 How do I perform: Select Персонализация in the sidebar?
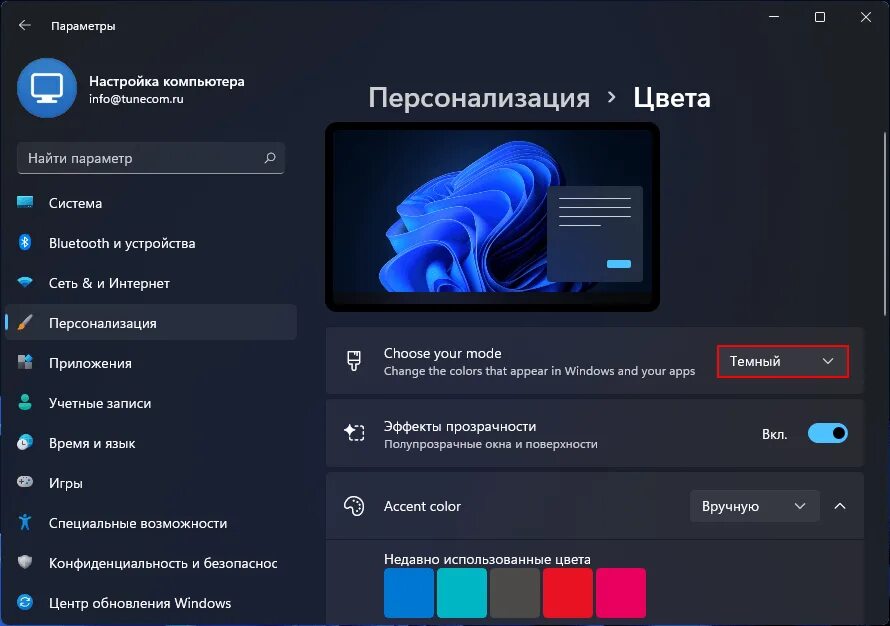[151, 322]
